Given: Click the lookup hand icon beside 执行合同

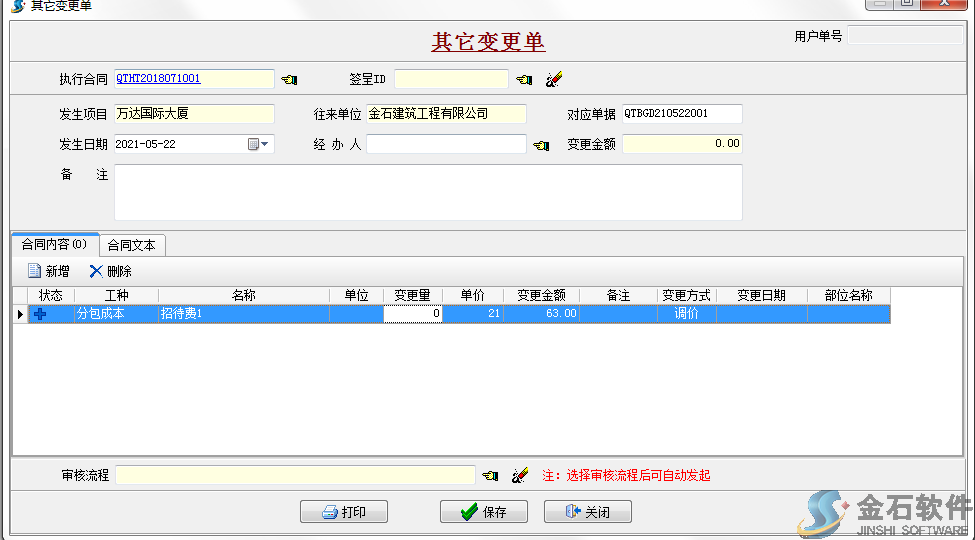Looking at the screenshot, I should (289, 79).
